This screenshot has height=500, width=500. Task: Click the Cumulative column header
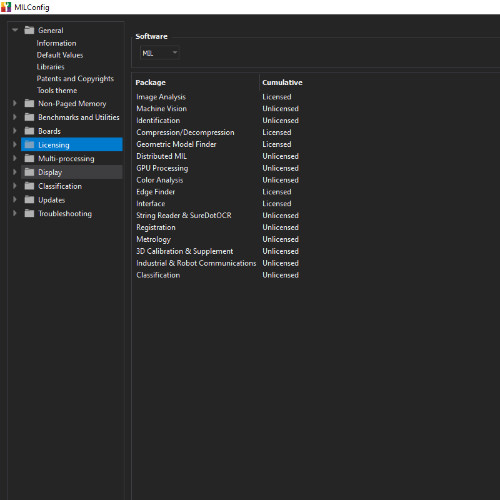[x=282, y=82]
